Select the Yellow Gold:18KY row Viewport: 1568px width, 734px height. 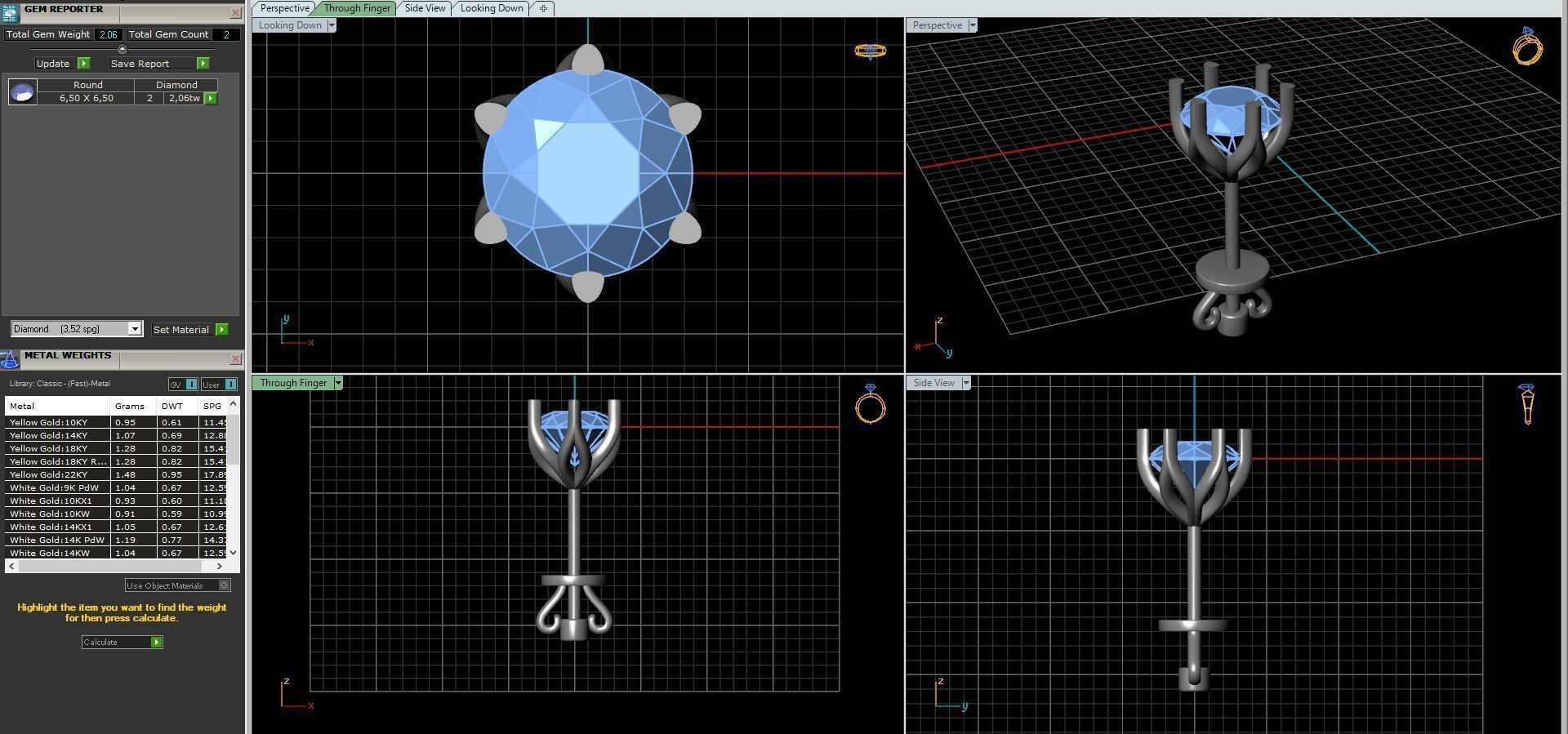(x=116, y=448)
